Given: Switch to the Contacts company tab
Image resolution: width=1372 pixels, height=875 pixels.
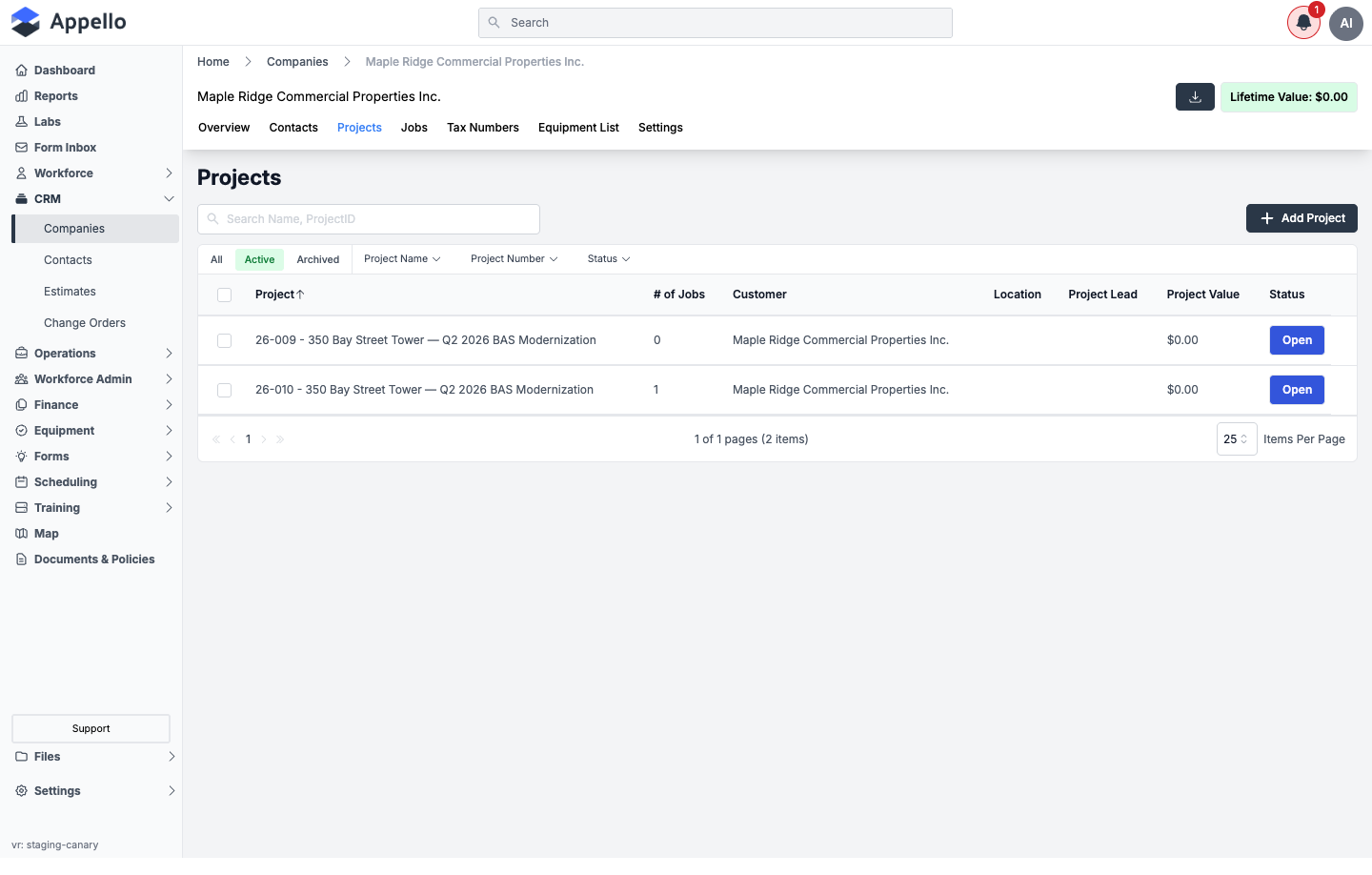Looking at the screenshot, I should pyautogui.click(x=293, y=128).
